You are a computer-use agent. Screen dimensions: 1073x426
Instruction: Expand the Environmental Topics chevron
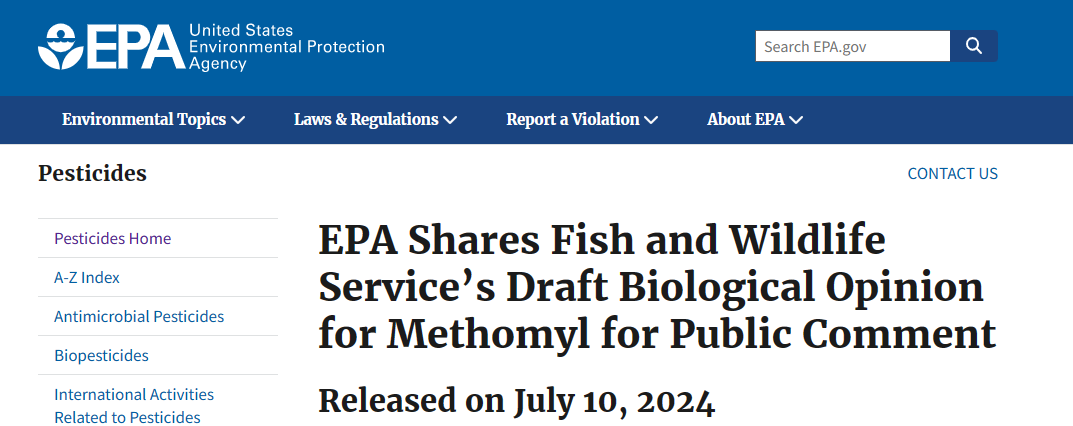[238, 120]
